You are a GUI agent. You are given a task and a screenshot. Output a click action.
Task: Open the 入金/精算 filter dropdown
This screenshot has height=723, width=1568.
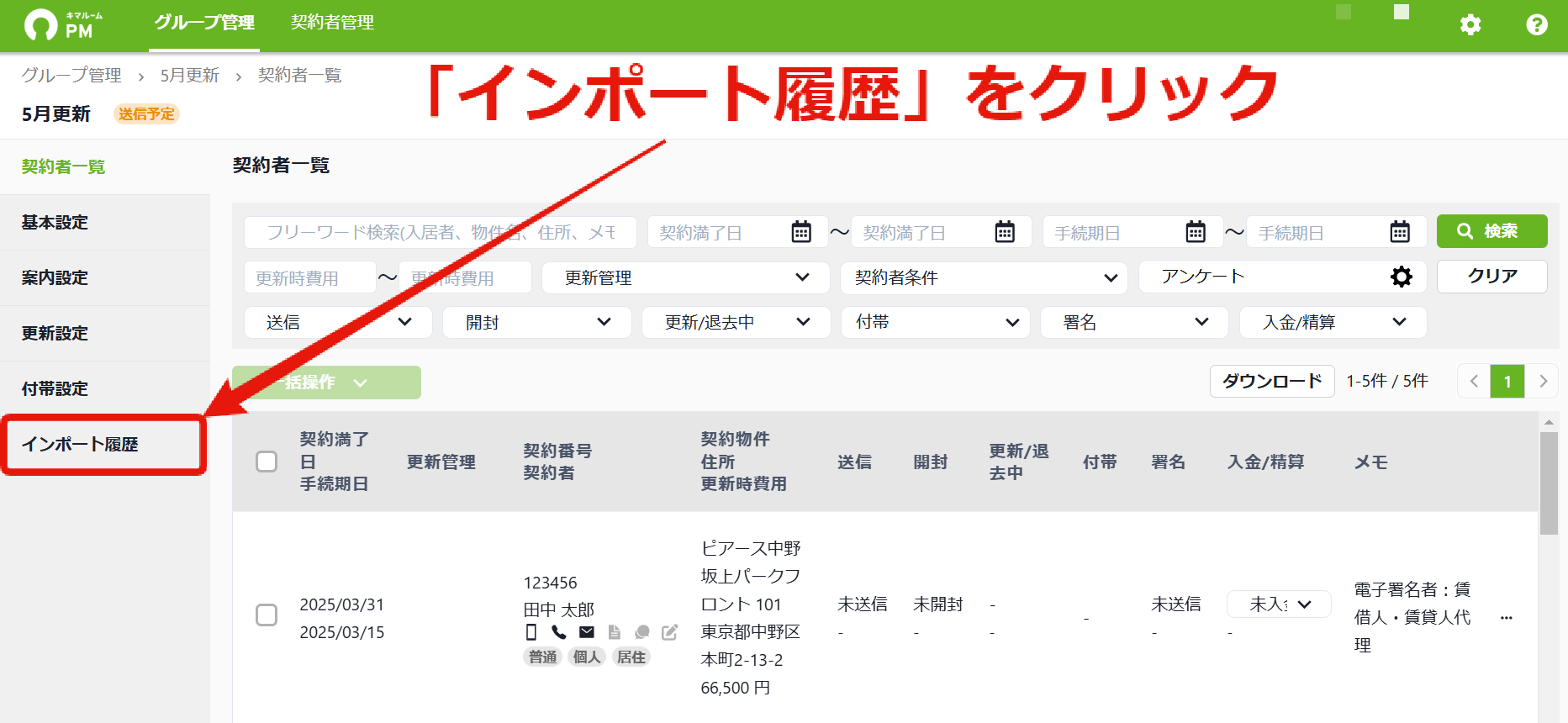1333,322
